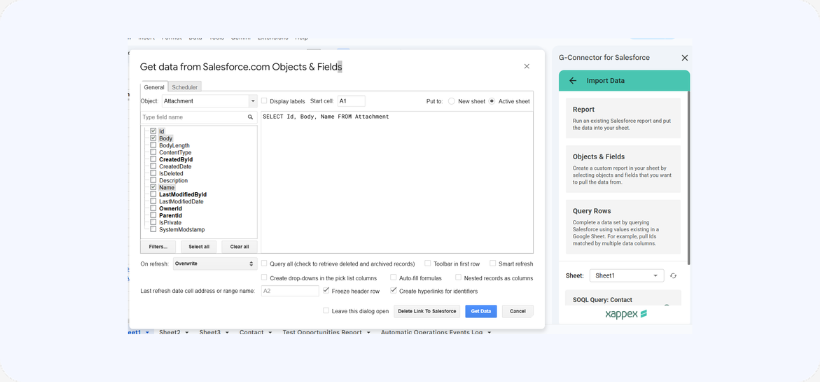The width and height of the screenshot is (820, 382).
Task: Open the Sheet dropdown showing Sheet1
Action: [x=627, y=276]
